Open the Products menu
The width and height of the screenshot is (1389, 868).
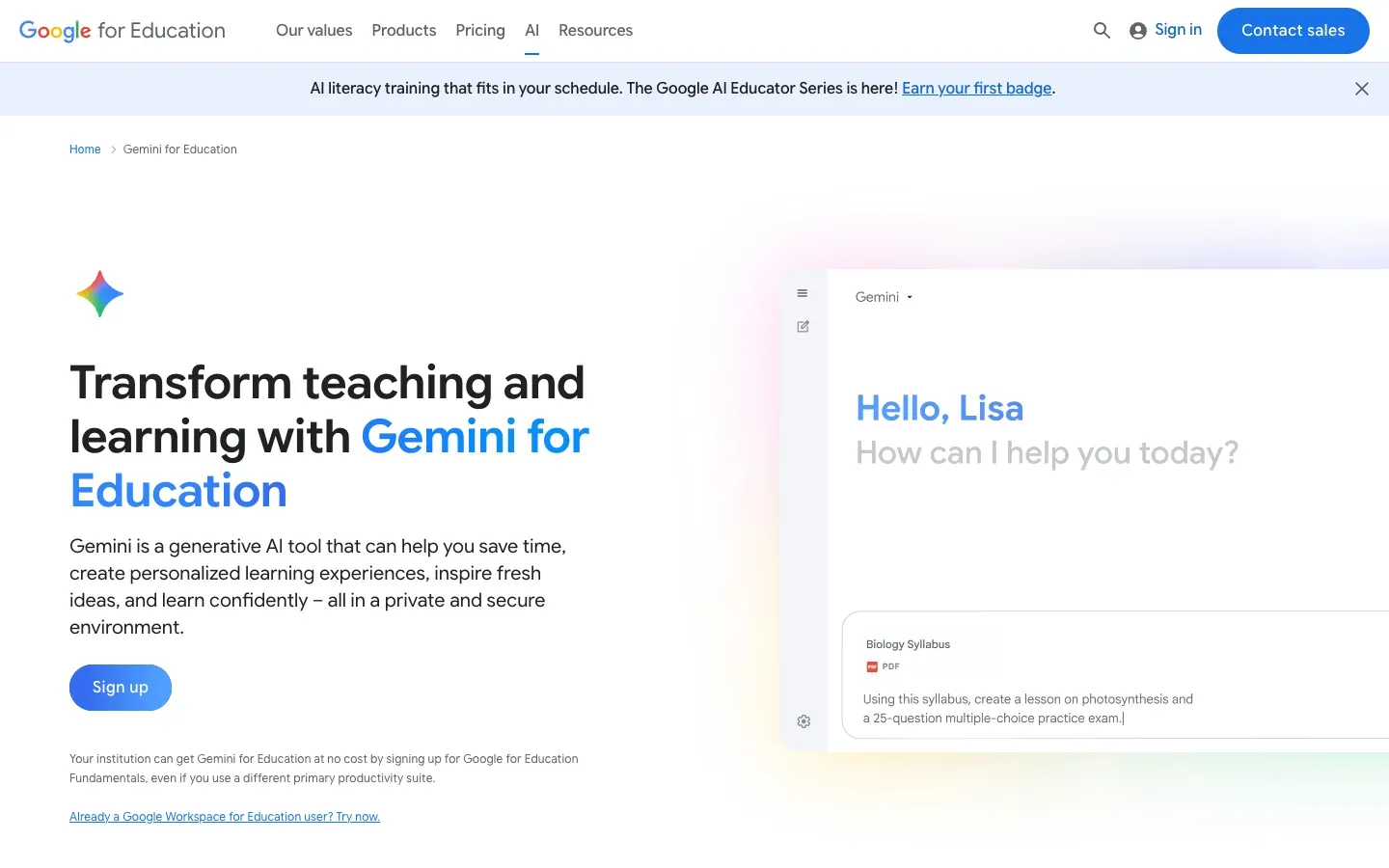pyautogui.click(x=404, y=31)
